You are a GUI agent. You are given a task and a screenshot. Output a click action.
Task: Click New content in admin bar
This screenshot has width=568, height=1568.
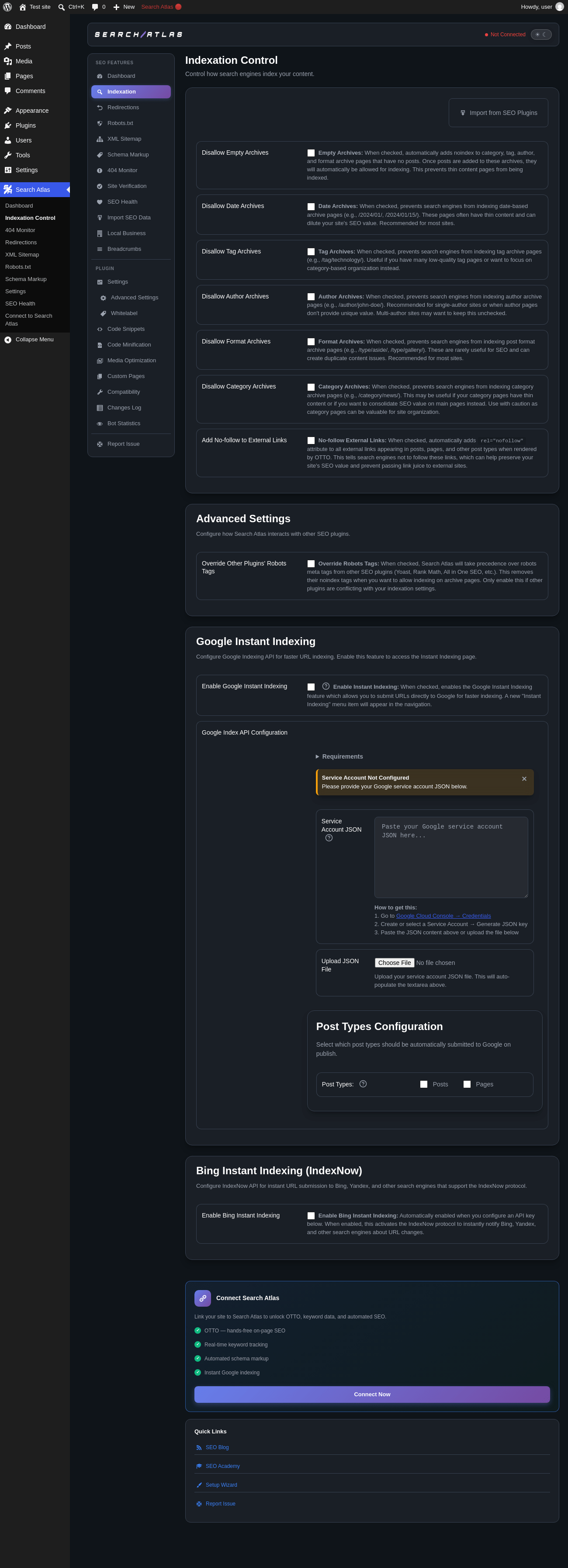click(x=124, y=7)
